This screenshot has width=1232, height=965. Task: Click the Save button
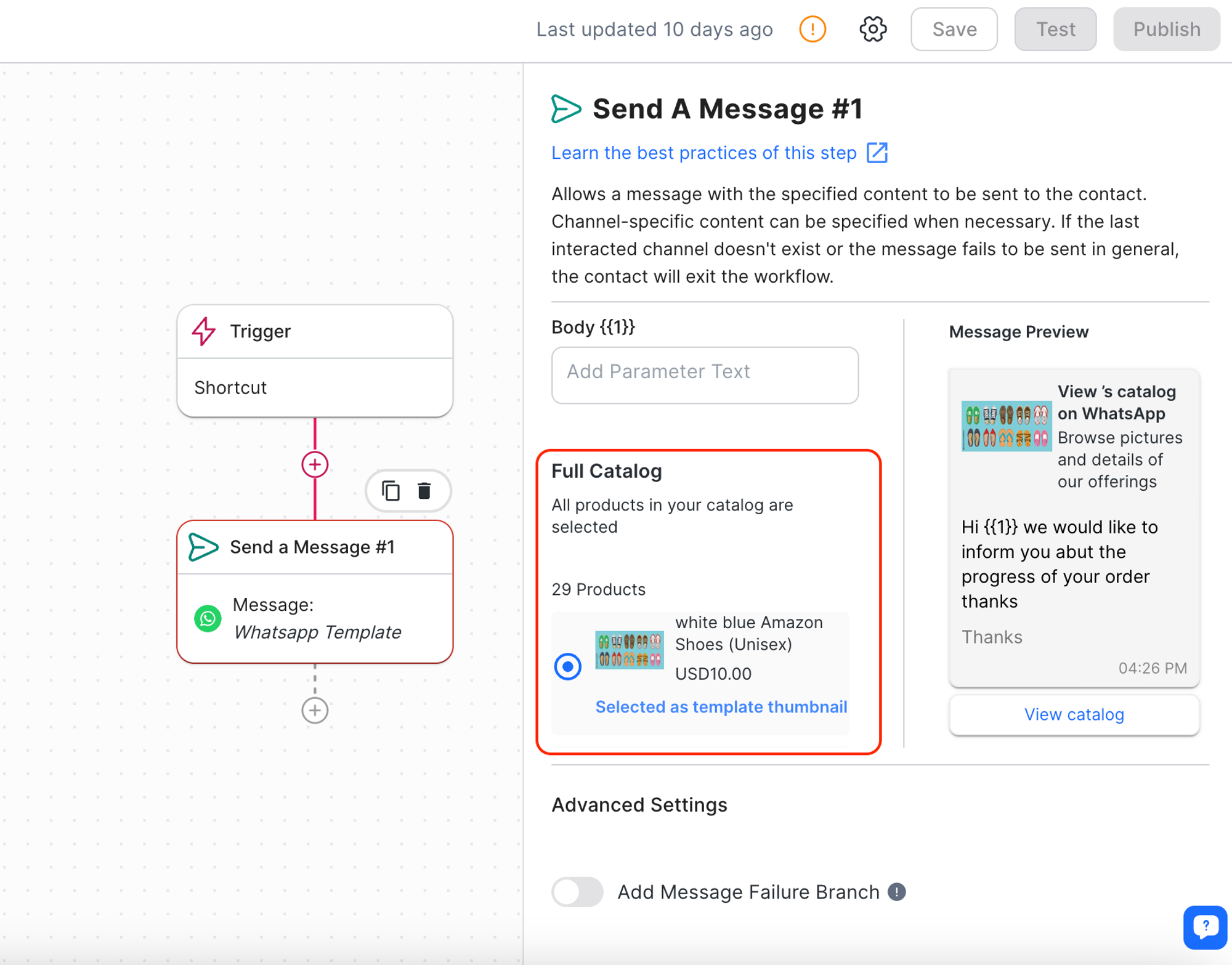point(954,30)
